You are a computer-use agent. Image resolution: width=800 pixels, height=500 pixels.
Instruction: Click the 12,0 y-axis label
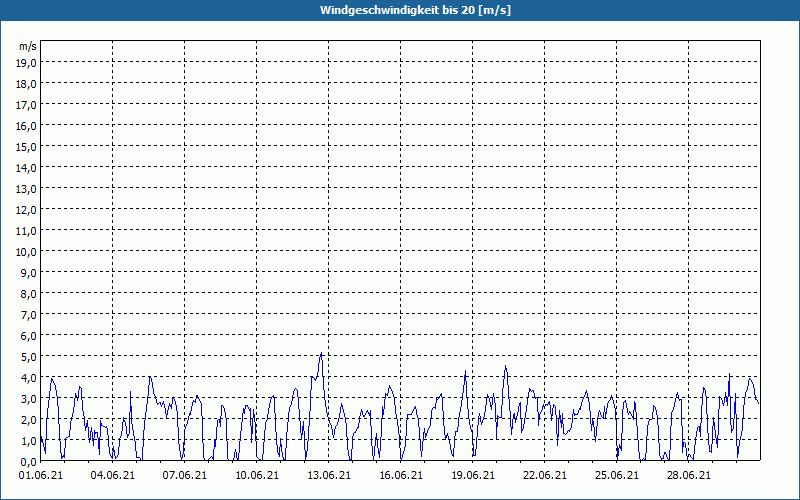(27, 209)
